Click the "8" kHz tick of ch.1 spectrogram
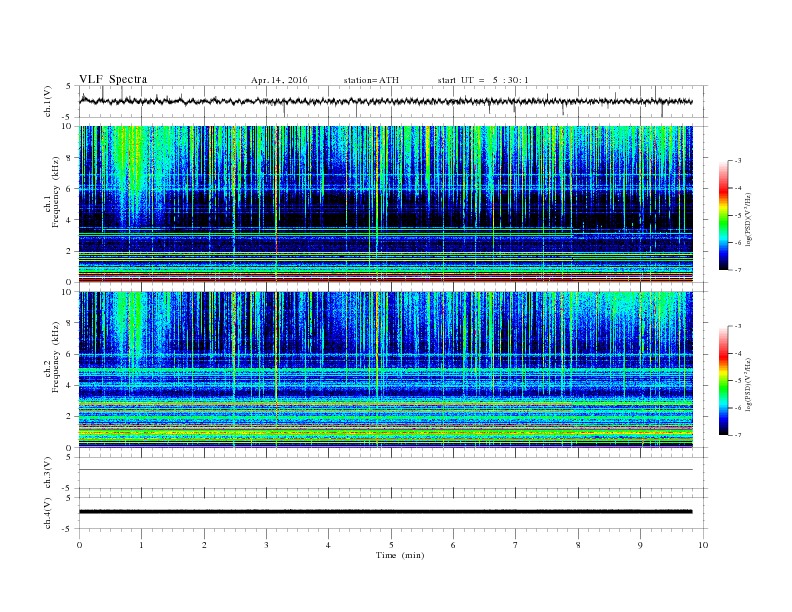 pyautogui.click(x=69, y=158)
